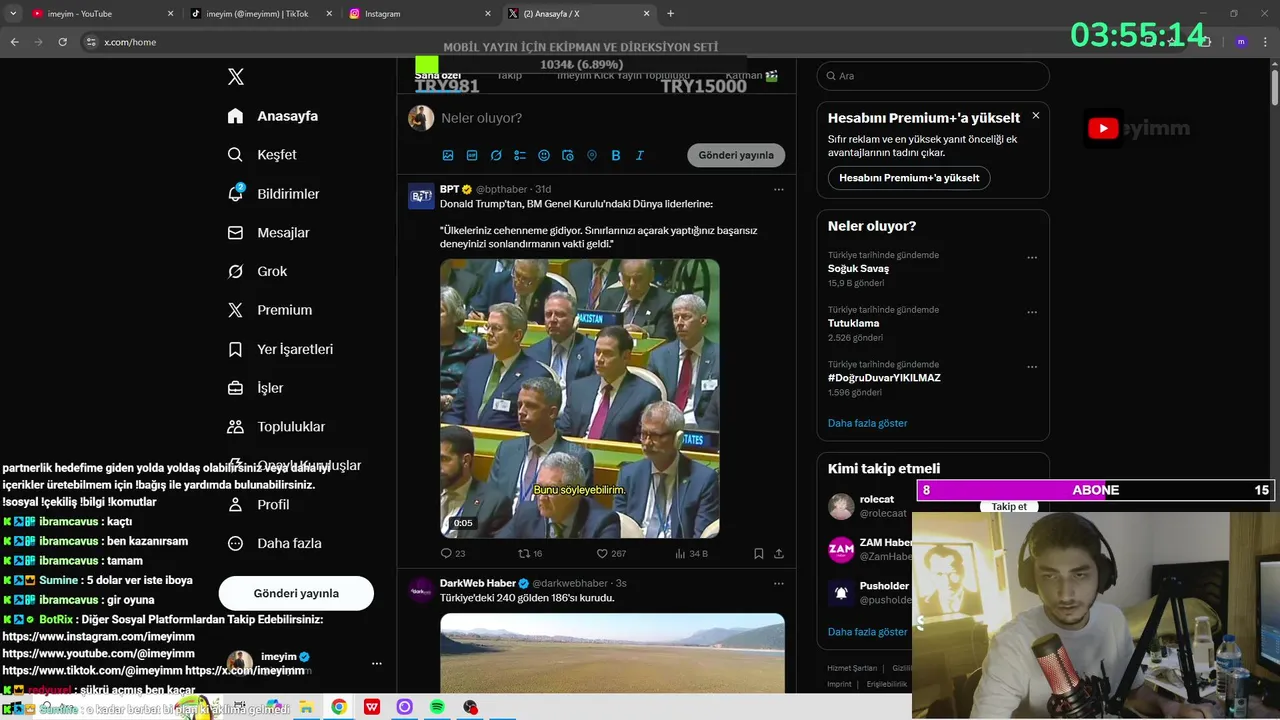Screen dimensions: 1280x720
Task: Toggle bold formatting in composer
Action: pos(616,156)
